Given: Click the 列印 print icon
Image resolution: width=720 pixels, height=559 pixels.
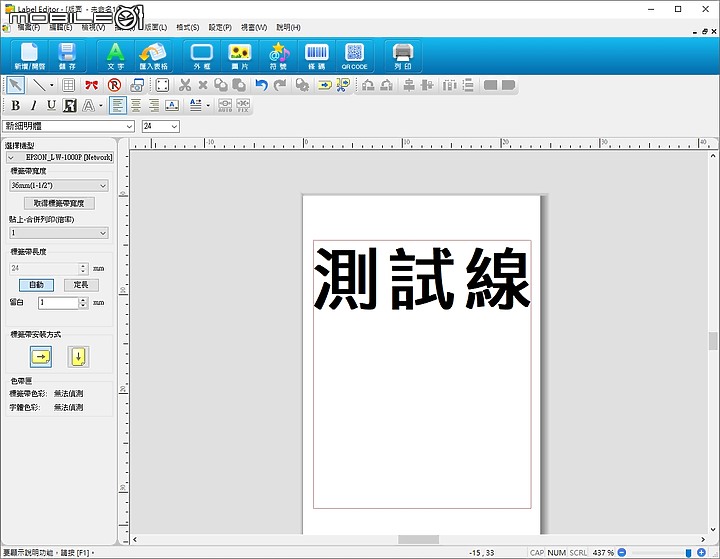Looking at the screenshot, I should click(x=403, y=56).
